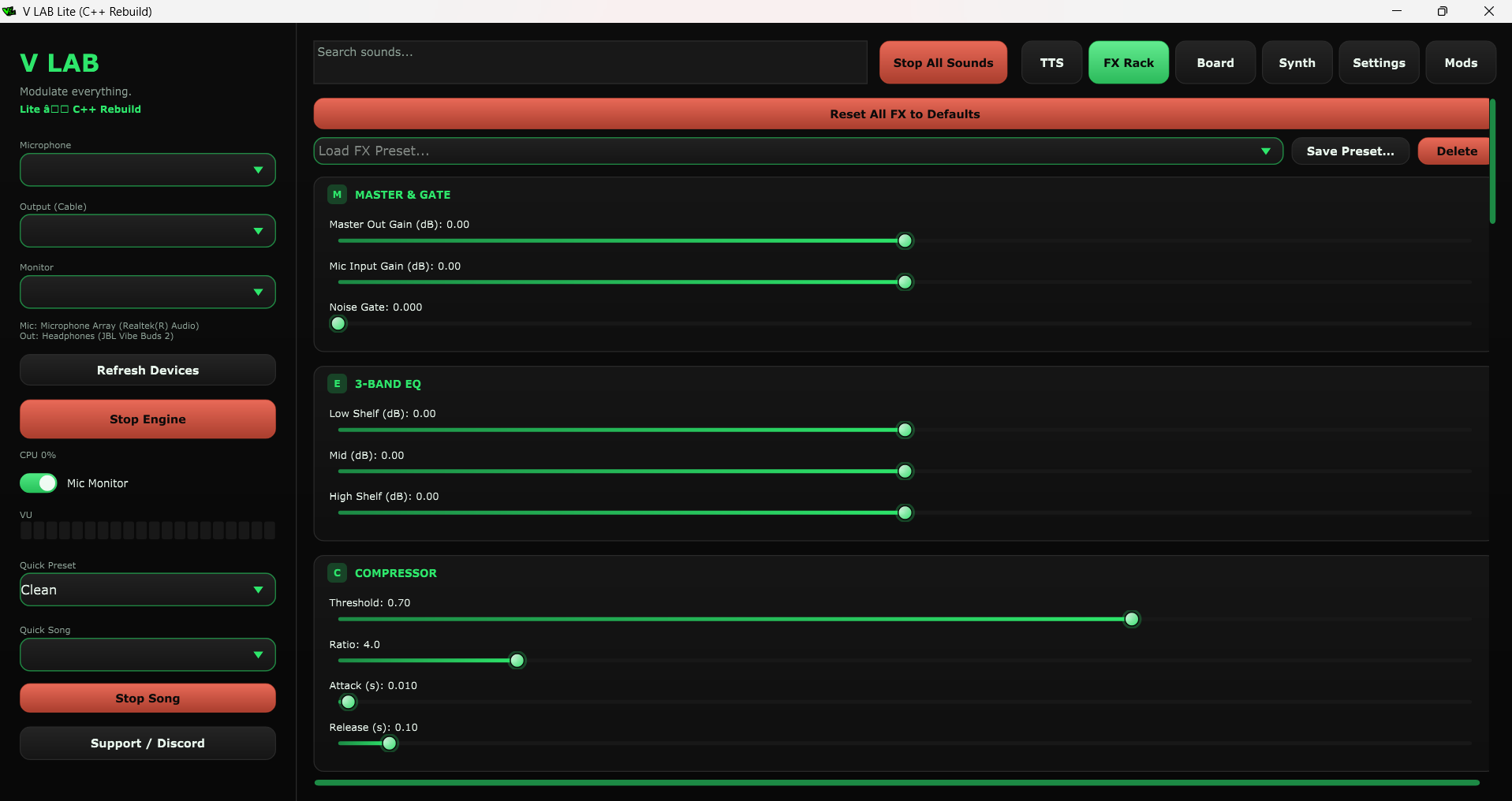1512x801 pixels.
Task: Go to the Settings tab
Action: click(x=1379, y=62)
